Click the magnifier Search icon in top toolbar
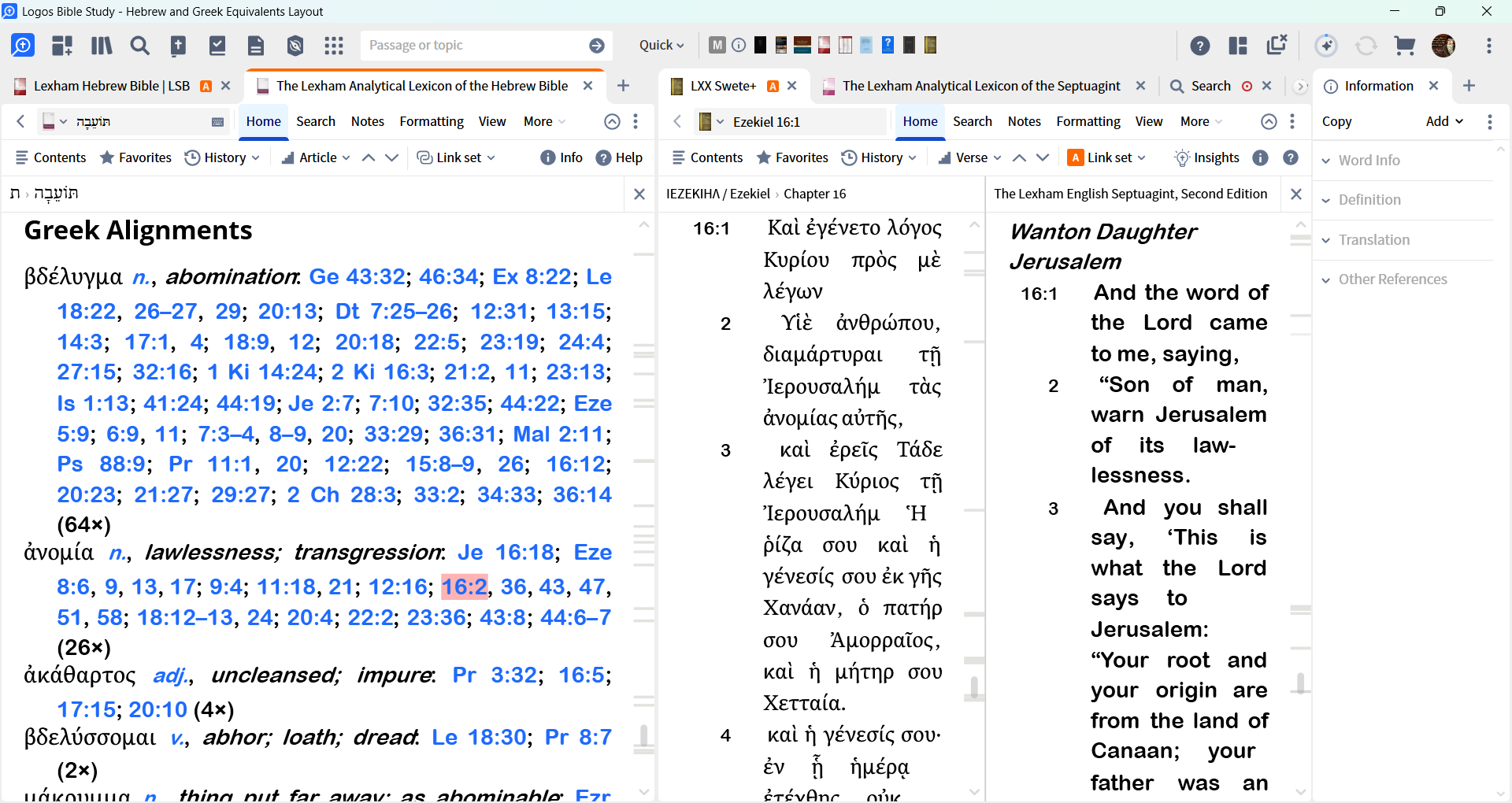The width and height of the screenshot is (1512, 803). pos(140,46)
